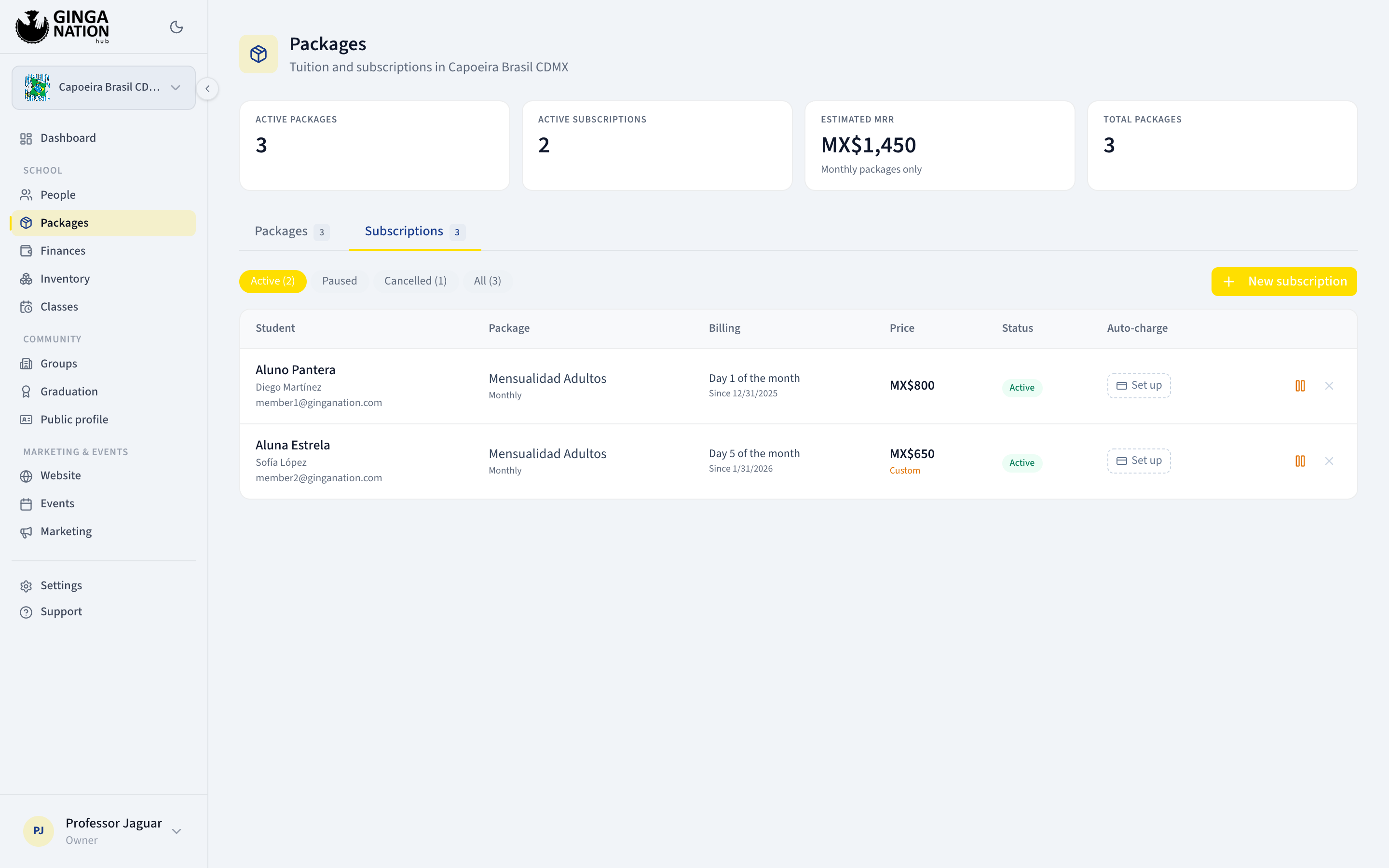The width and height of the screenshot is (1389, 868).
Task: Click the Student column header
Action: pyautogui.click(x=275, y=328)
